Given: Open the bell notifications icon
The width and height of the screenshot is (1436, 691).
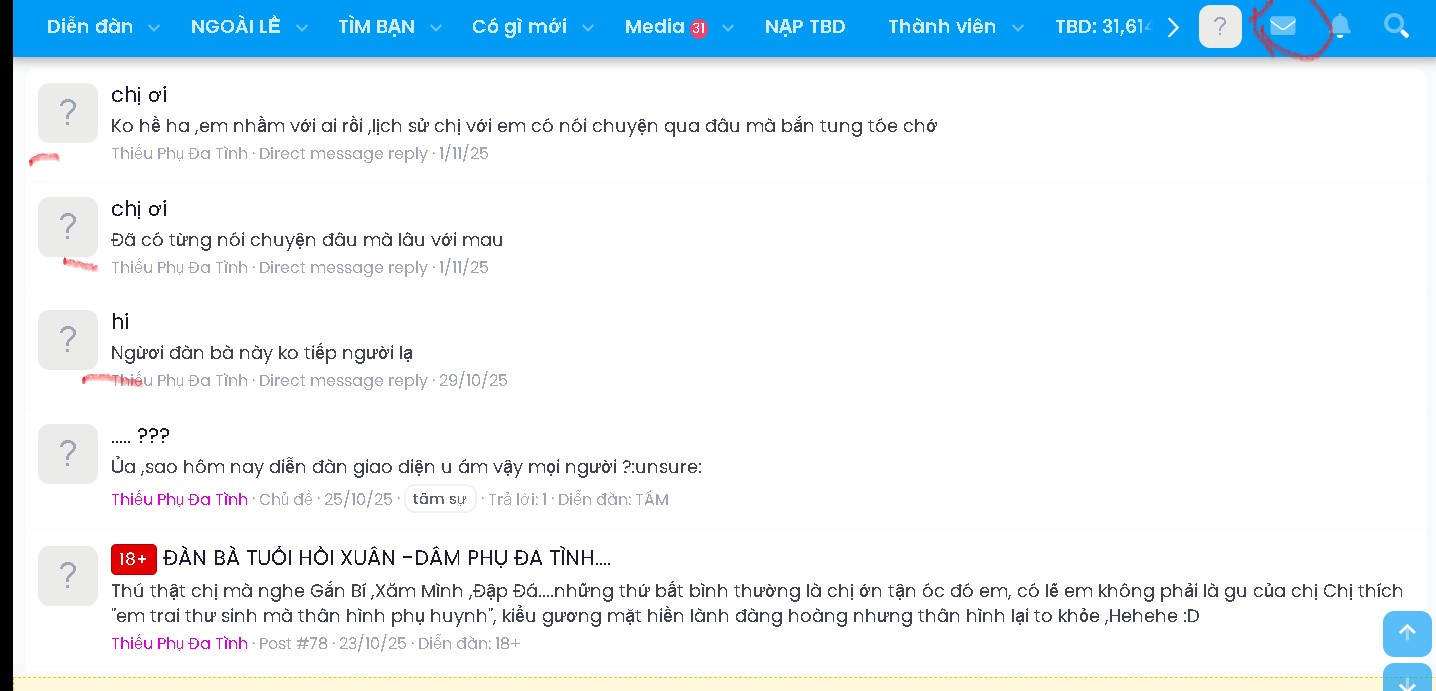Looking at the screenshot, I should (x=1340, y=26).
